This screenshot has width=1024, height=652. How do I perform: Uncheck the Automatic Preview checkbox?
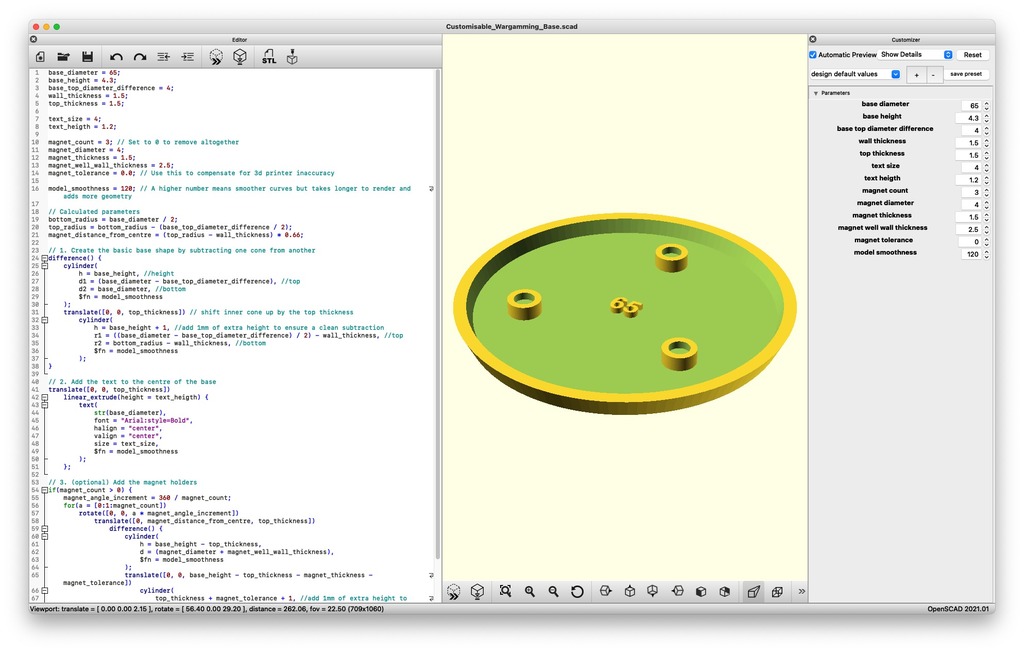pos(813,54)
